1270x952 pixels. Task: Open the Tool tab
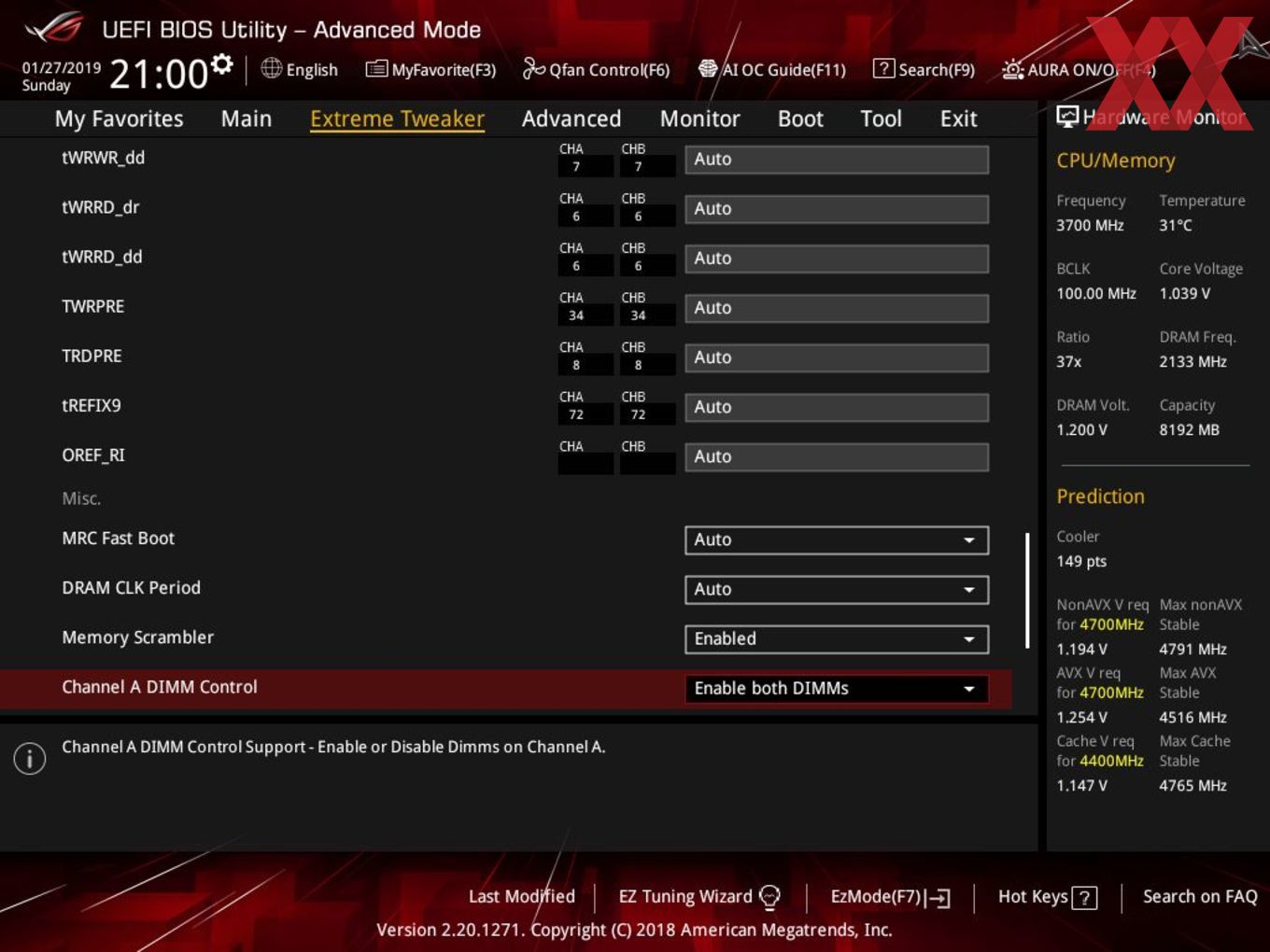[881, 119]
